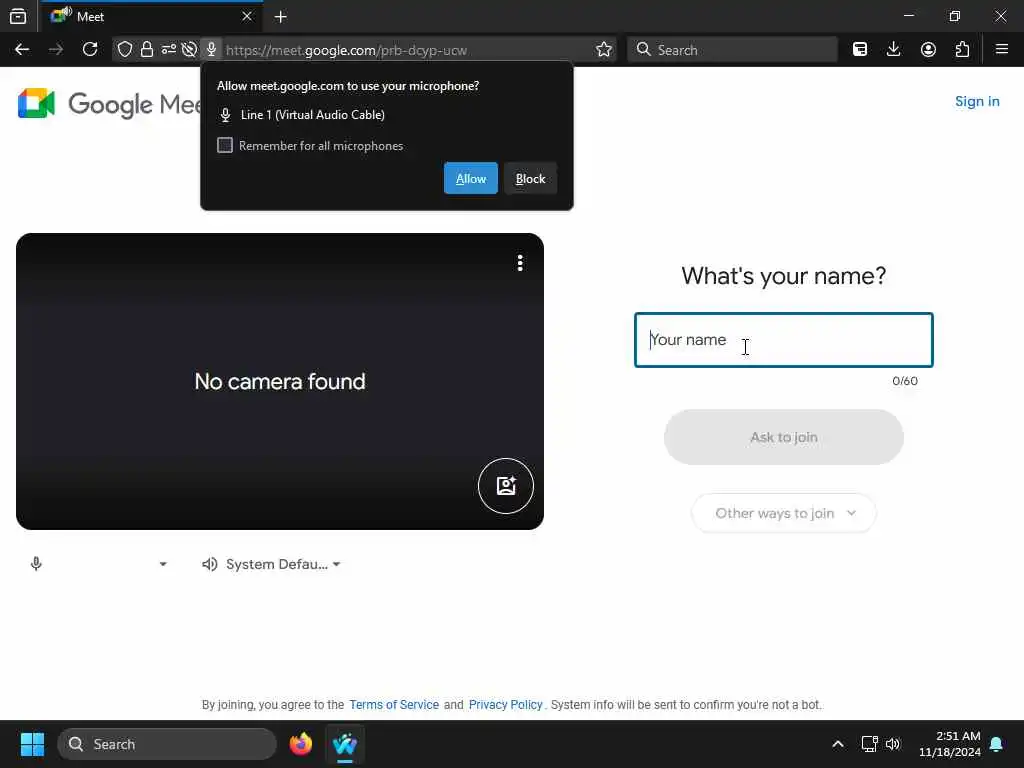1024x768 pixels.
Task: Open the Privacy Policy link
Action: point(505,705)
